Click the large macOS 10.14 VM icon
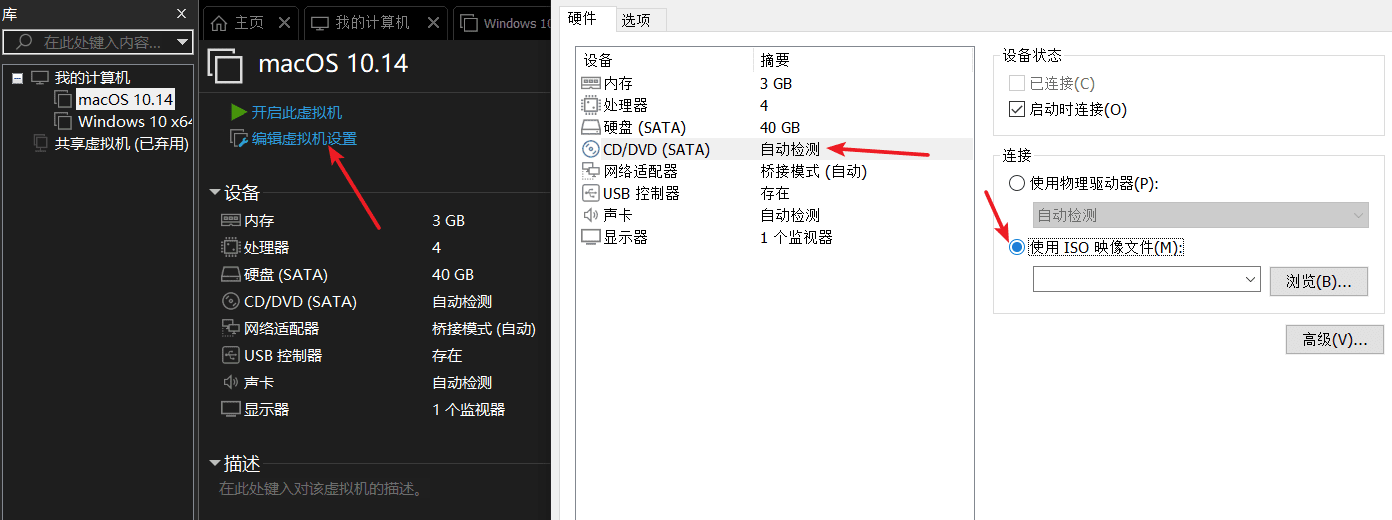This screenshot has height=520, width=1392. (x=225, y=66)
